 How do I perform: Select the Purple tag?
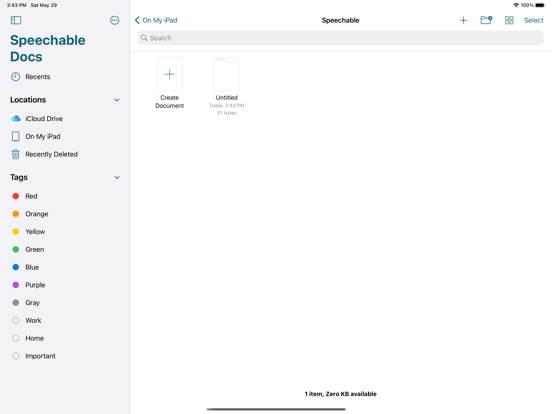tap(29, 285)
